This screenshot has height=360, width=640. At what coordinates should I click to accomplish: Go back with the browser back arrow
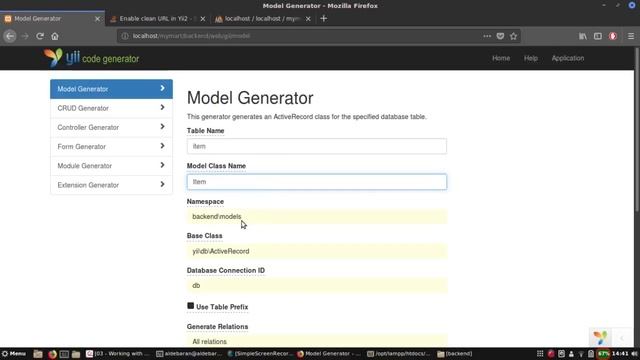10,36
